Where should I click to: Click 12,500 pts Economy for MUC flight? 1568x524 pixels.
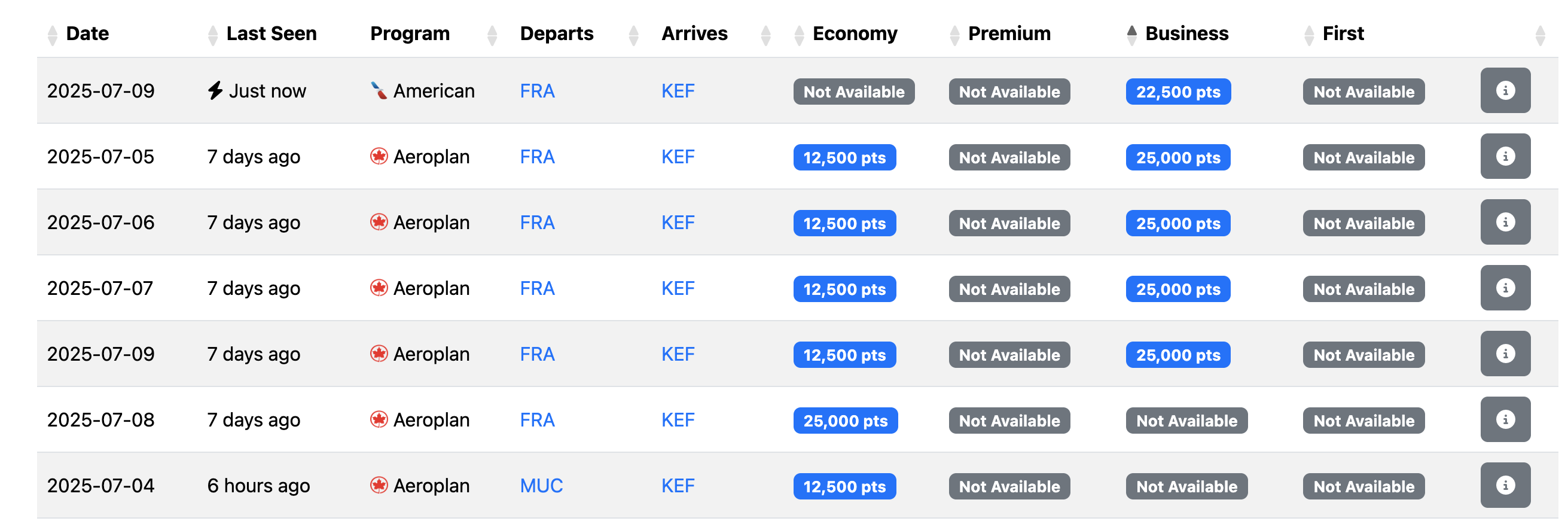click(x=844, y=486)
